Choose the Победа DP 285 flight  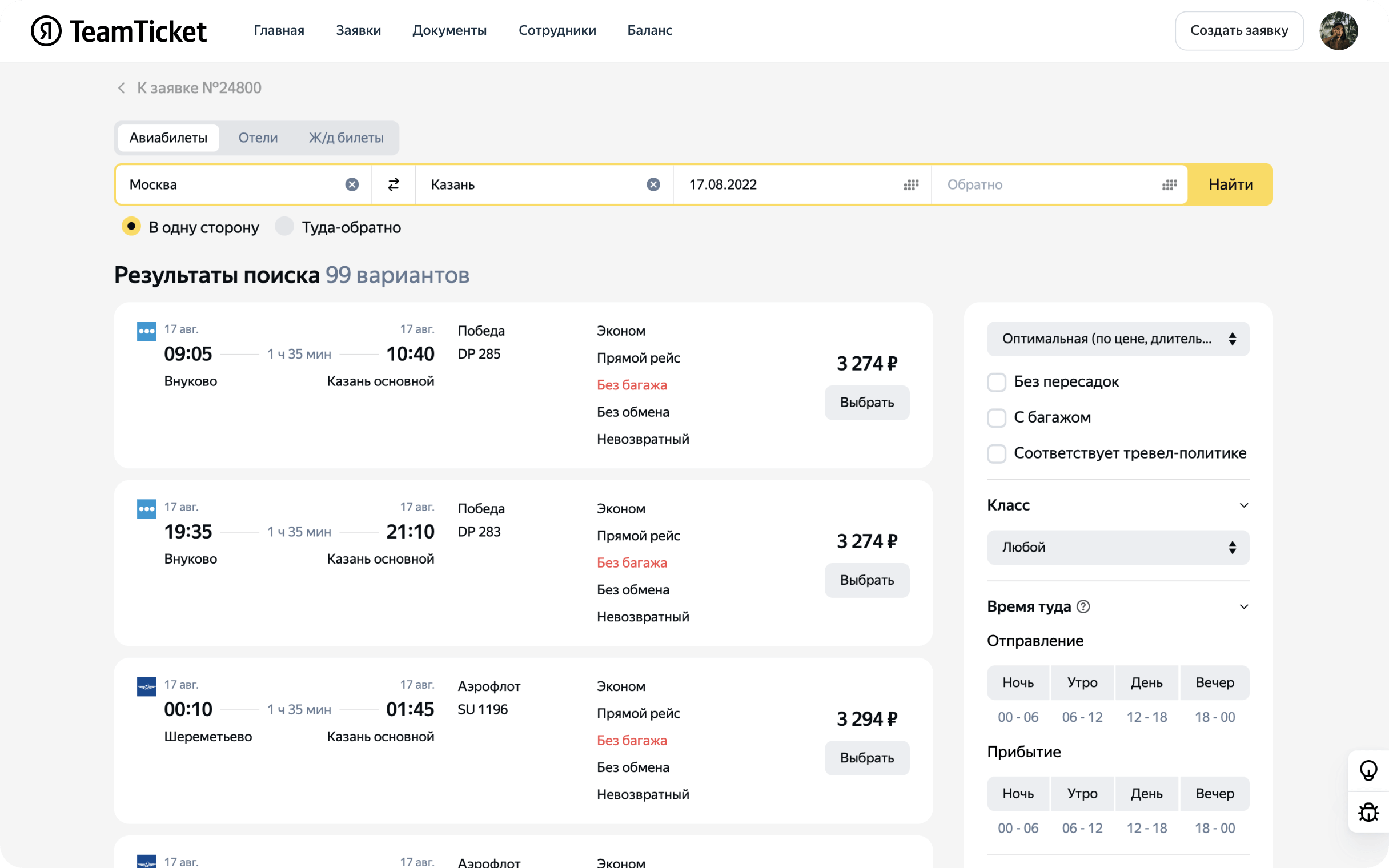866,403
